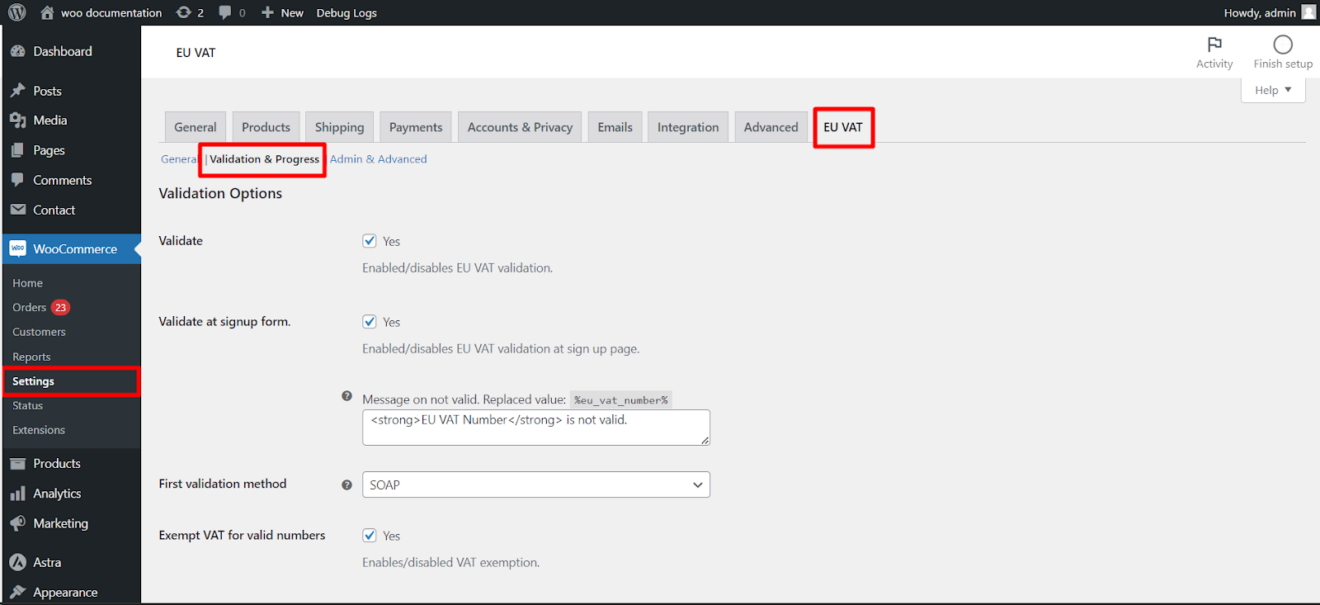Open the Payments settings tab
The height and width of the screenshot is (605, 1320).
coord(415,126)
